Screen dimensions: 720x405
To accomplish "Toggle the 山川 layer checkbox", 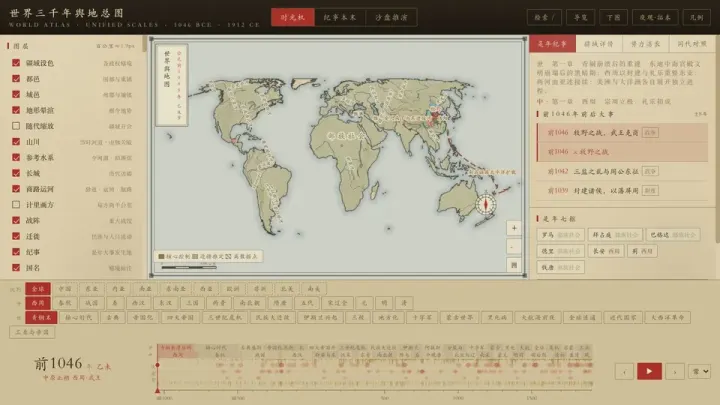I will click(x=16, y=141).
